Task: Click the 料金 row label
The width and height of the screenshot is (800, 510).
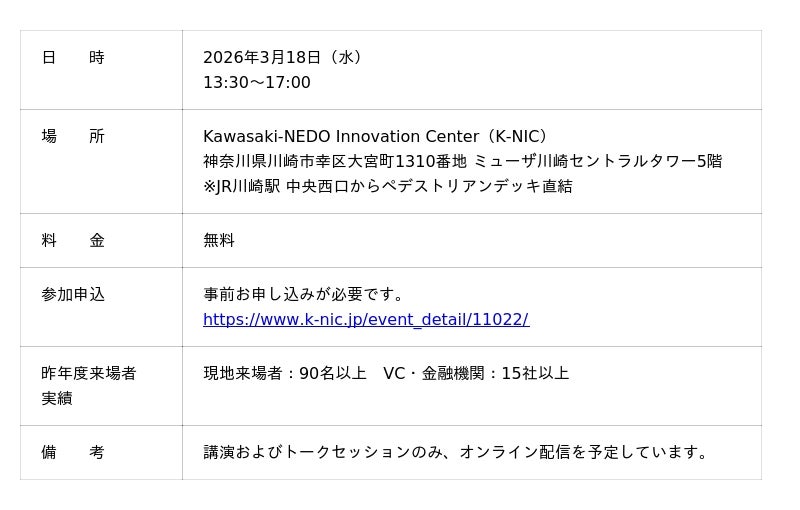Action: 73,241
